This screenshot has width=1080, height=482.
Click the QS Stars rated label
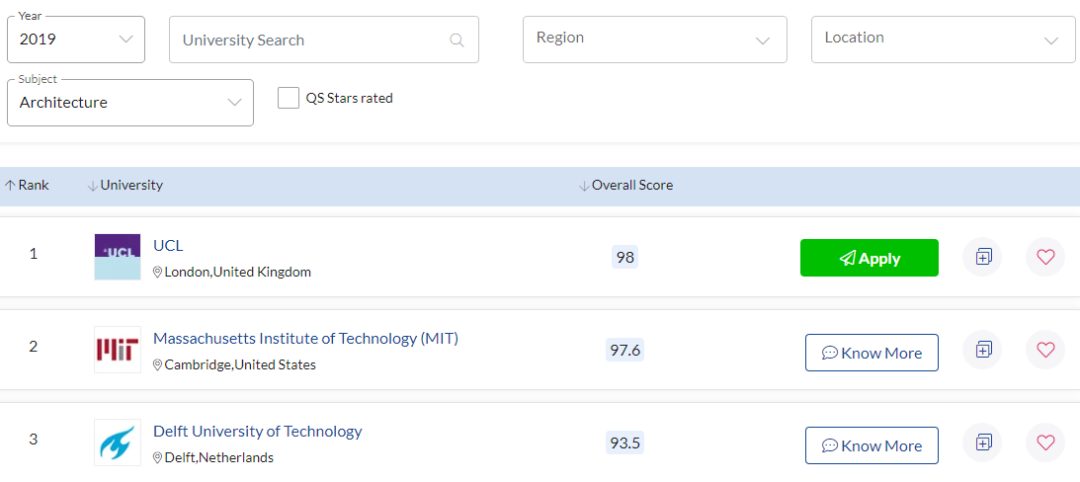[x=349, y=98]
